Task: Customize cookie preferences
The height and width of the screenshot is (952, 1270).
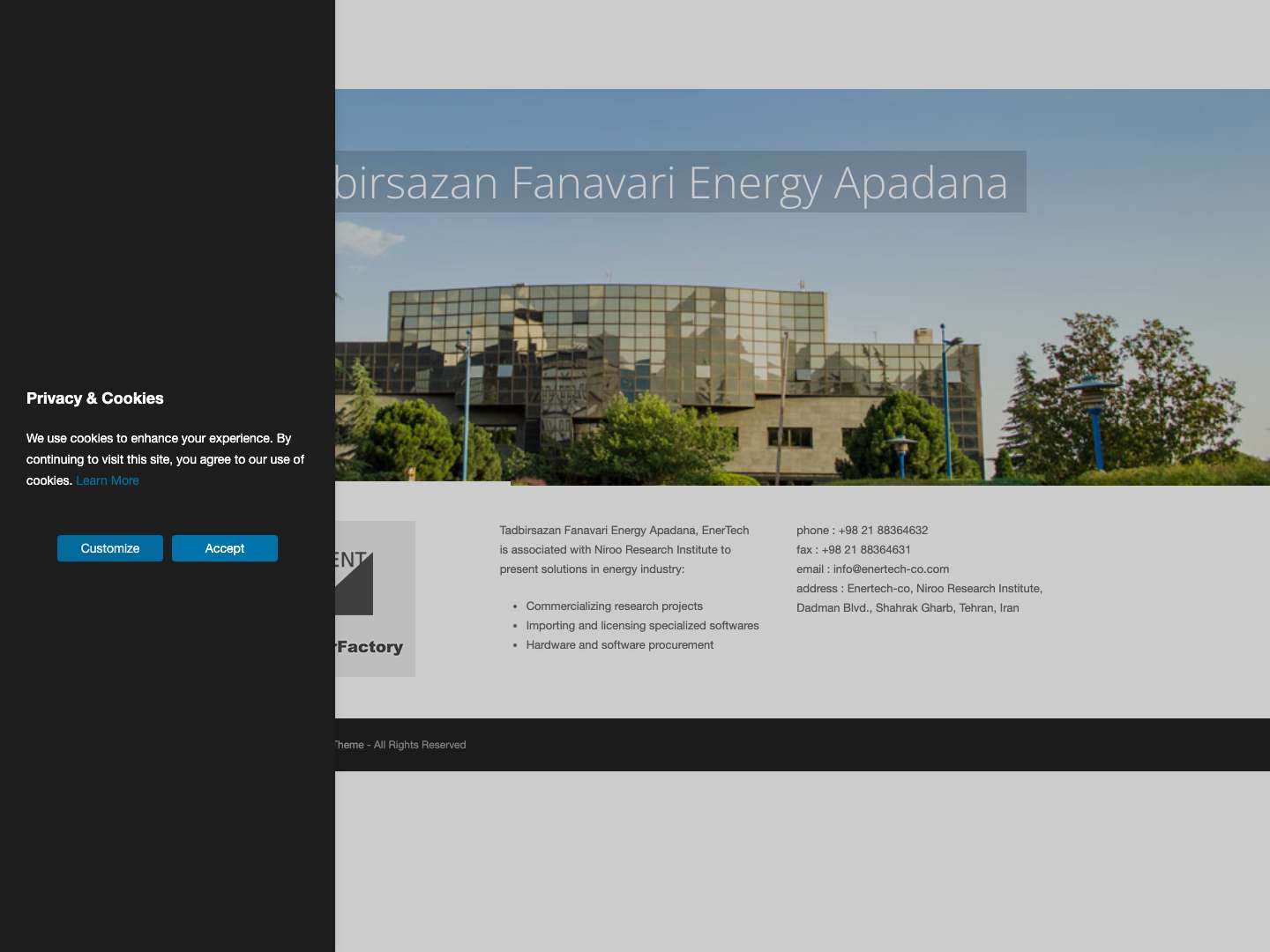Action: point(109,547)
